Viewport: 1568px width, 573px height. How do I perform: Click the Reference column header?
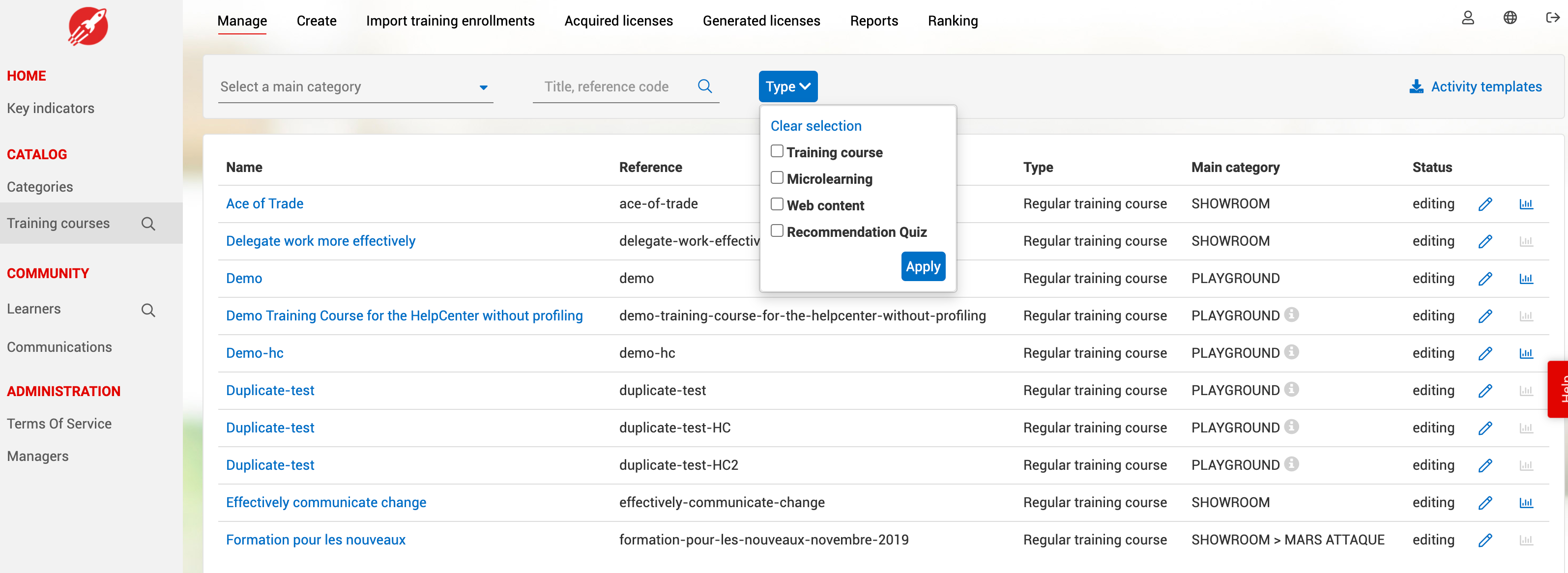(x=650, y=167)
